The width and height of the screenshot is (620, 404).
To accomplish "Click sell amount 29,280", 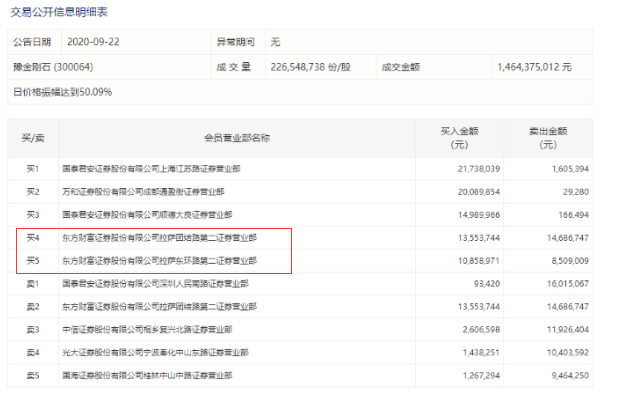I will 576,192.
